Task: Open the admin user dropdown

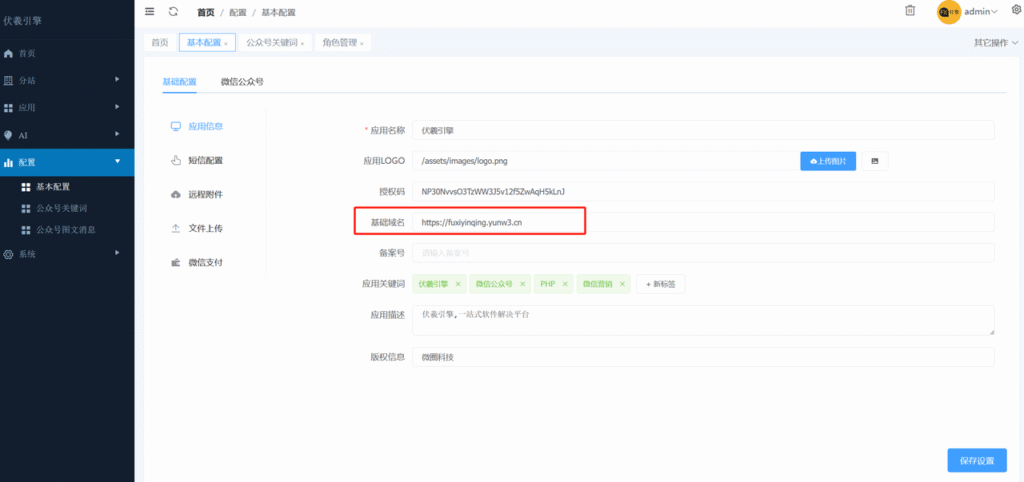Action: (981, 12)
